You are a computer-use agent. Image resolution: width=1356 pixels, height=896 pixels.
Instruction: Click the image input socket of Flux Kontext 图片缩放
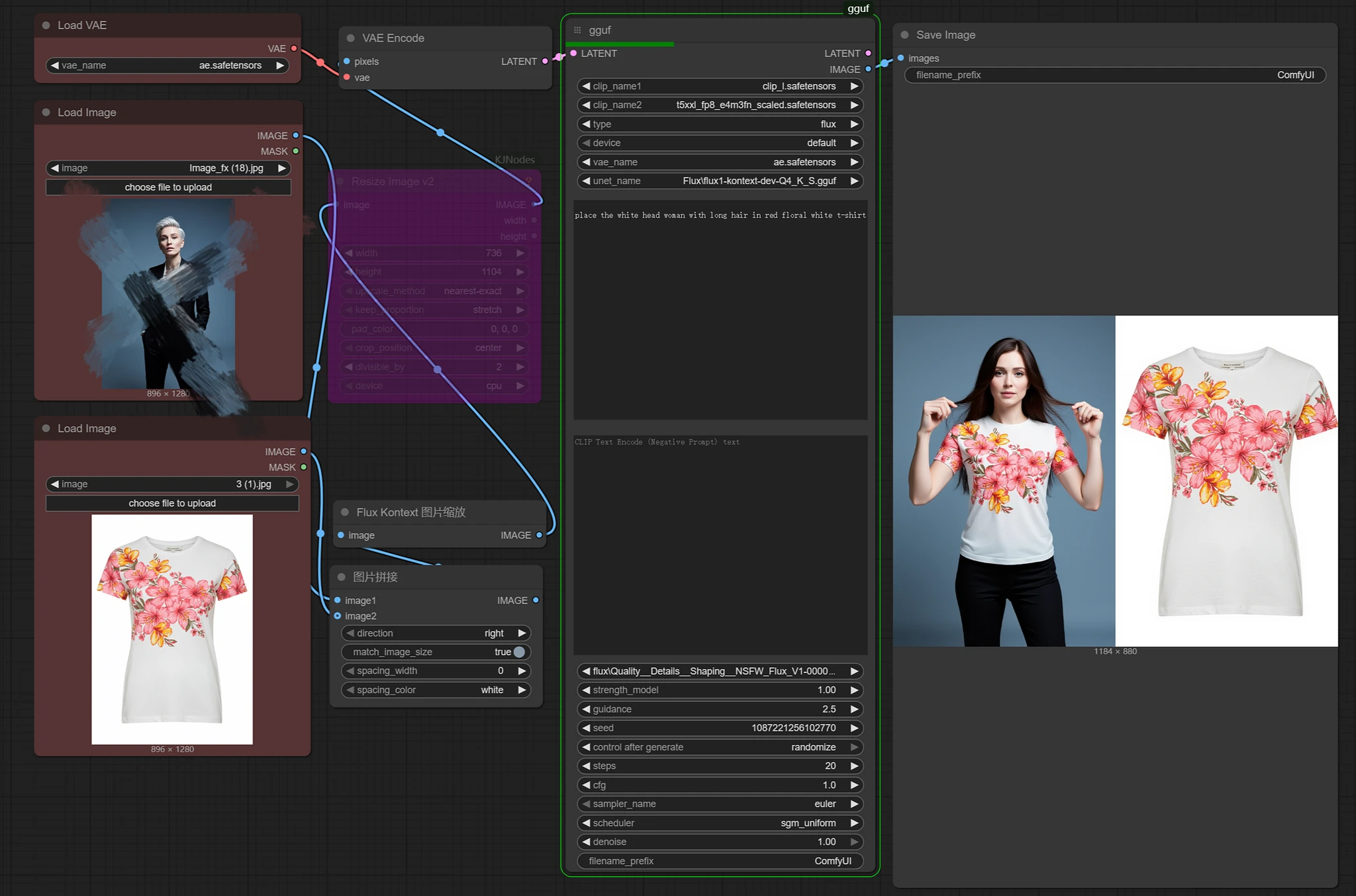341,535
